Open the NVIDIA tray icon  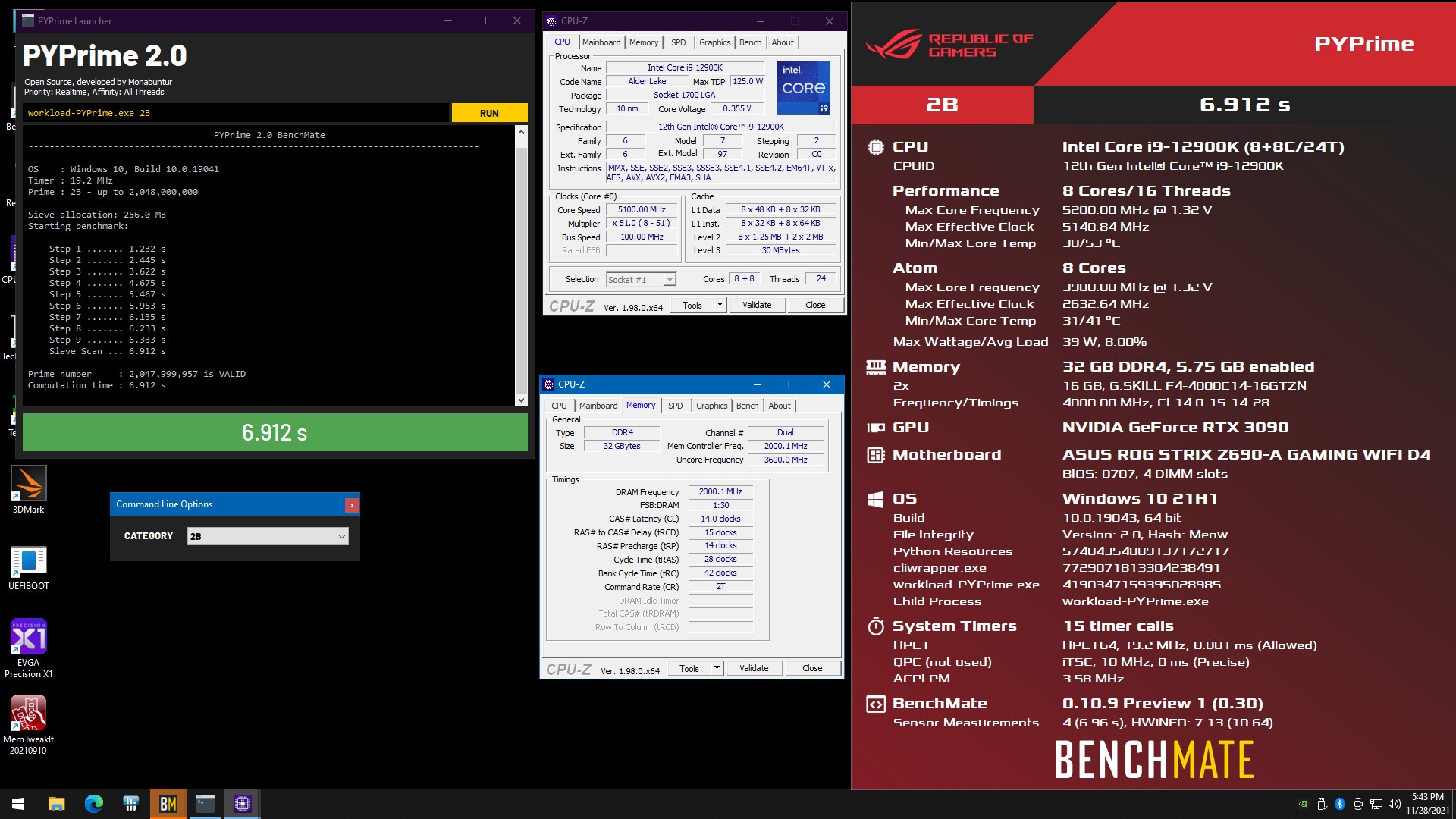pyautogui.click(x=1303, y=804)
